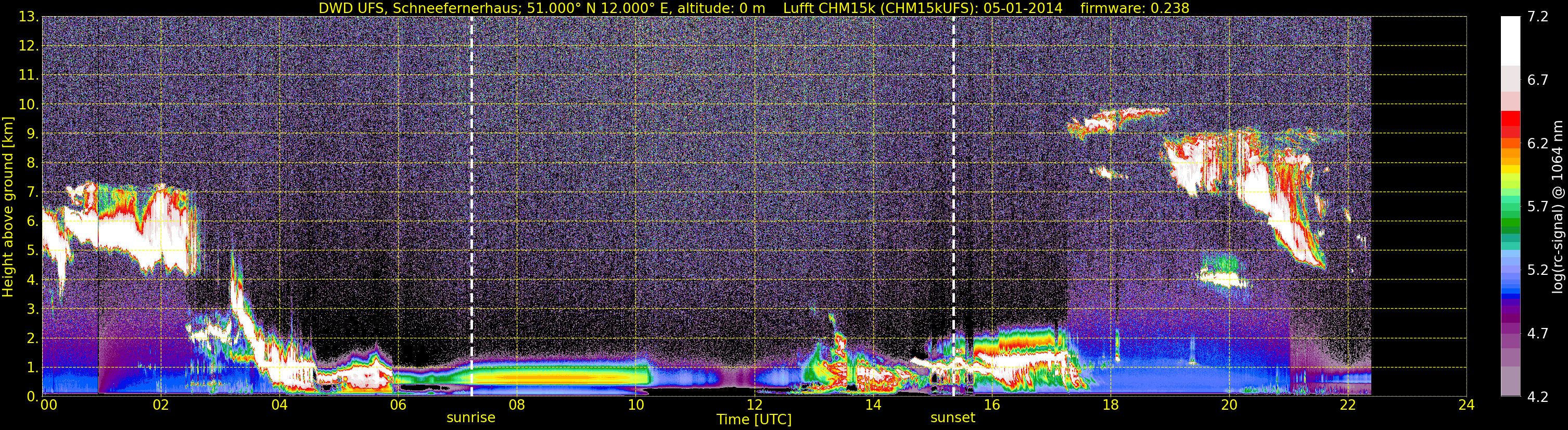The width and height of the screenshot is (1568, 430).
Task: Click the 'Lufft CHM15k (CHM15kUFS): 05-01-2014' label
Action: (923, 8)
